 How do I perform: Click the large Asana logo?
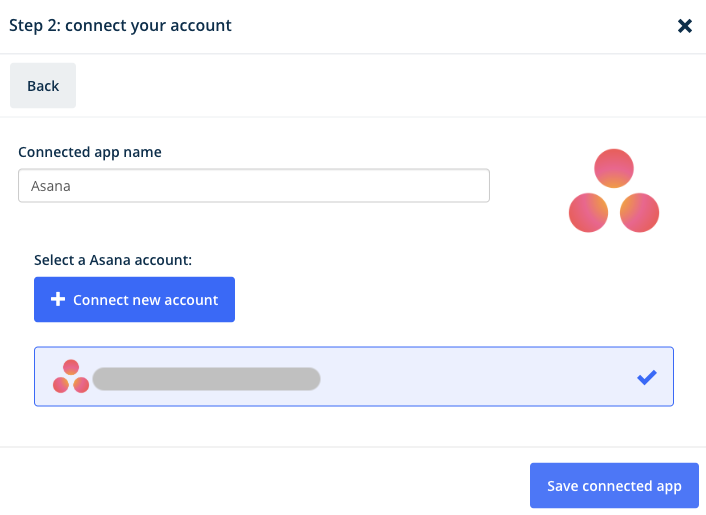coord(614,190)
